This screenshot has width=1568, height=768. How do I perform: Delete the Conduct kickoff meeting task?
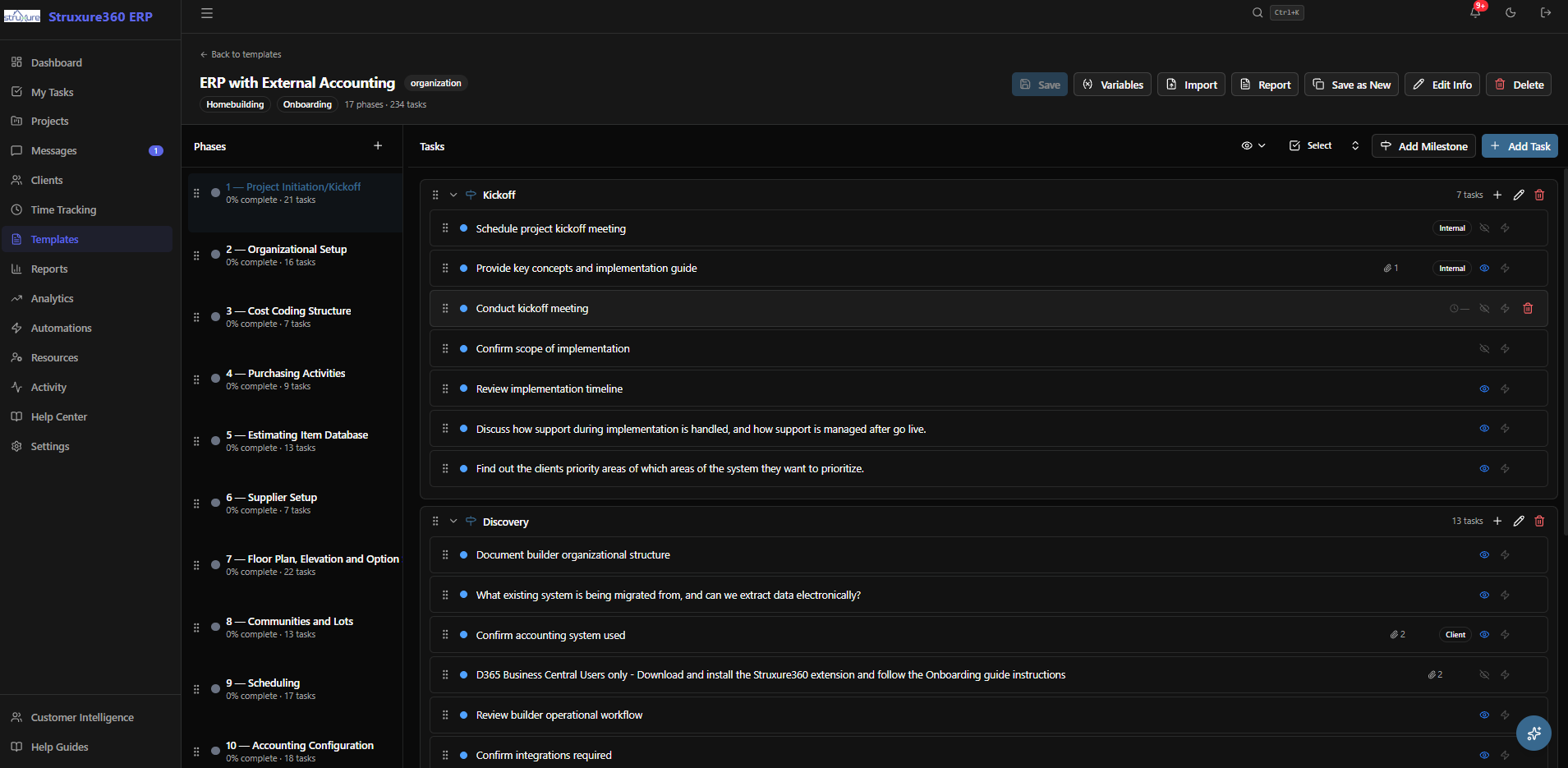tap(1528, 309)
